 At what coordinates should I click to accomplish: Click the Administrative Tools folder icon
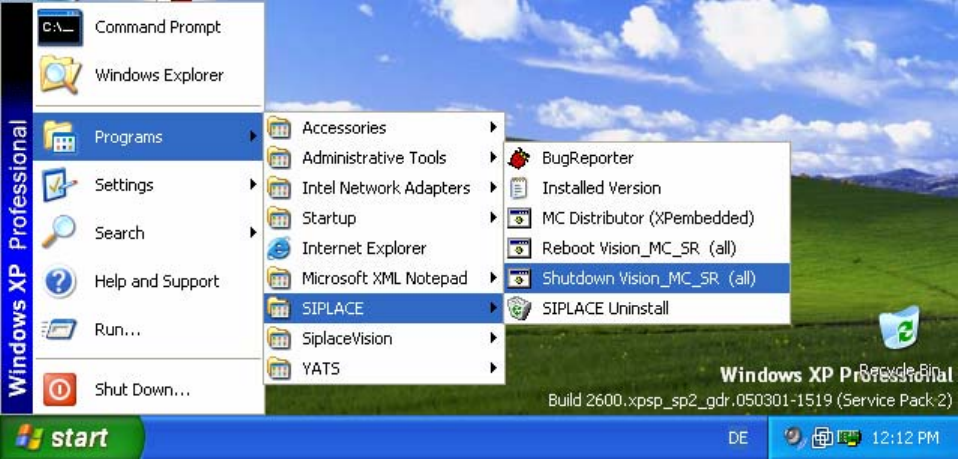(x=279, y=158)
